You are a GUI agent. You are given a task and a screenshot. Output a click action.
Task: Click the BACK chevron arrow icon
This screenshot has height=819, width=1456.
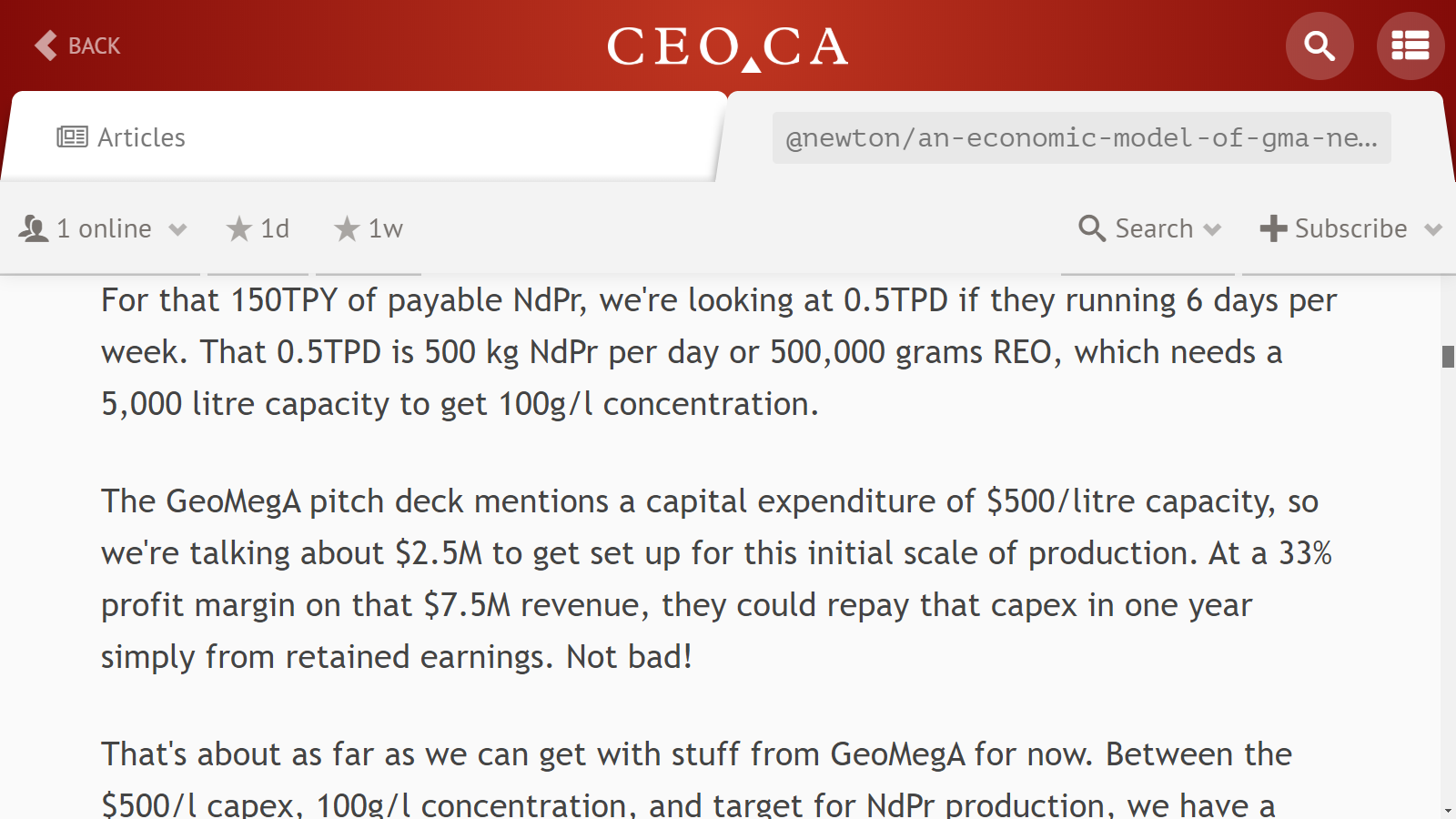[45, 45]
